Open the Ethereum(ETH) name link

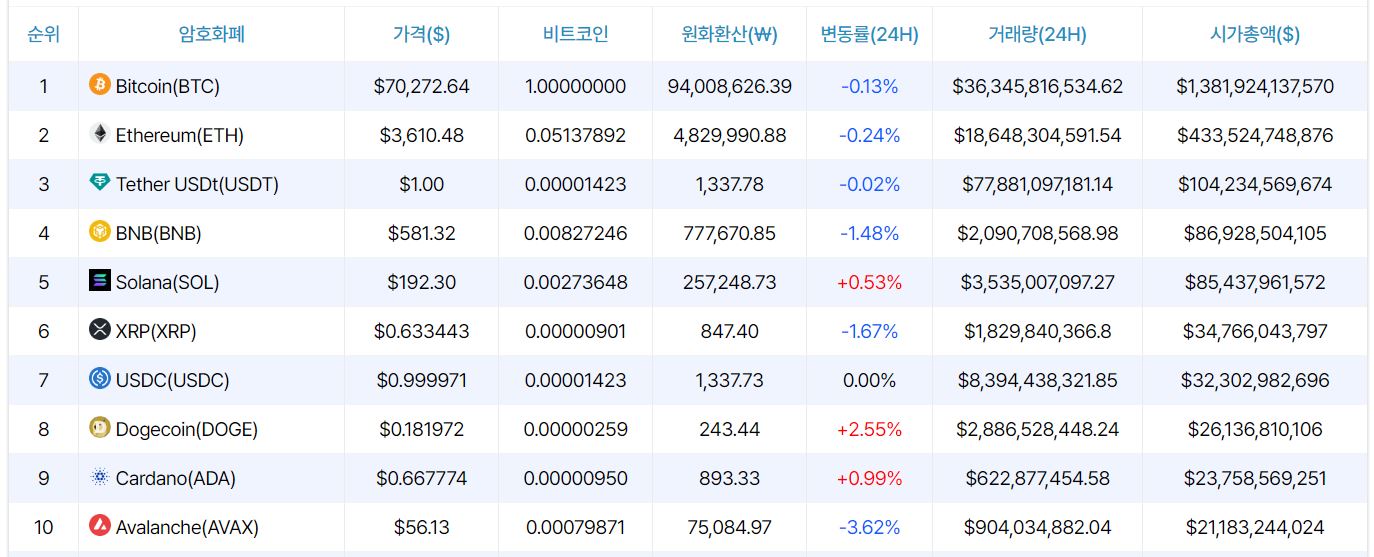(180, 135)
